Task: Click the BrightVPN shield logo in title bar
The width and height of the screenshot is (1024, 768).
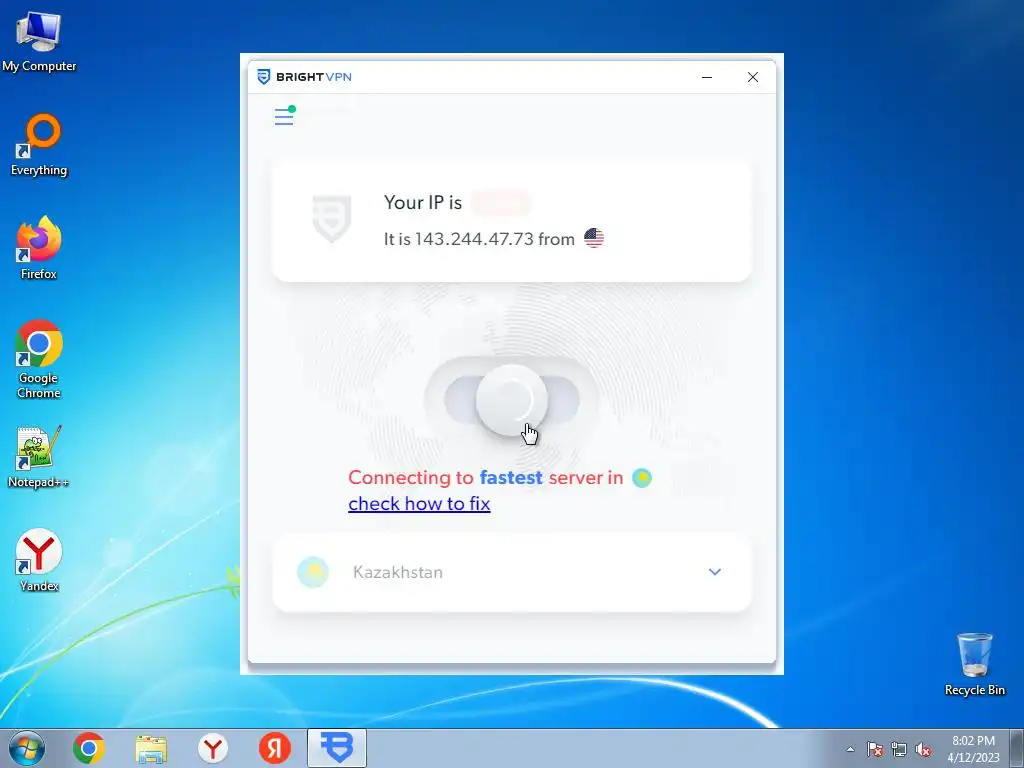Action: 264,77
